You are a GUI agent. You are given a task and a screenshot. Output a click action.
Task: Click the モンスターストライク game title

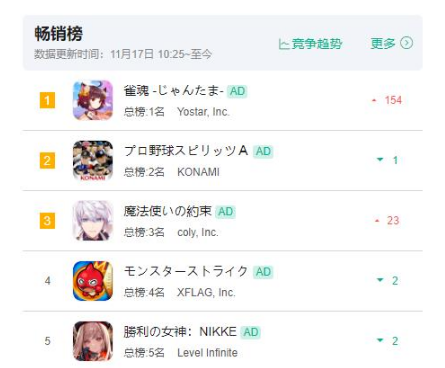point(186,271)
